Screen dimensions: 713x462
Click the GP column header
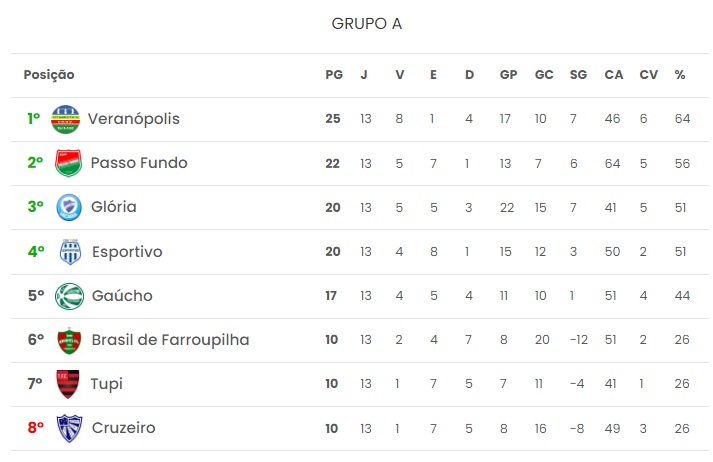508,75
